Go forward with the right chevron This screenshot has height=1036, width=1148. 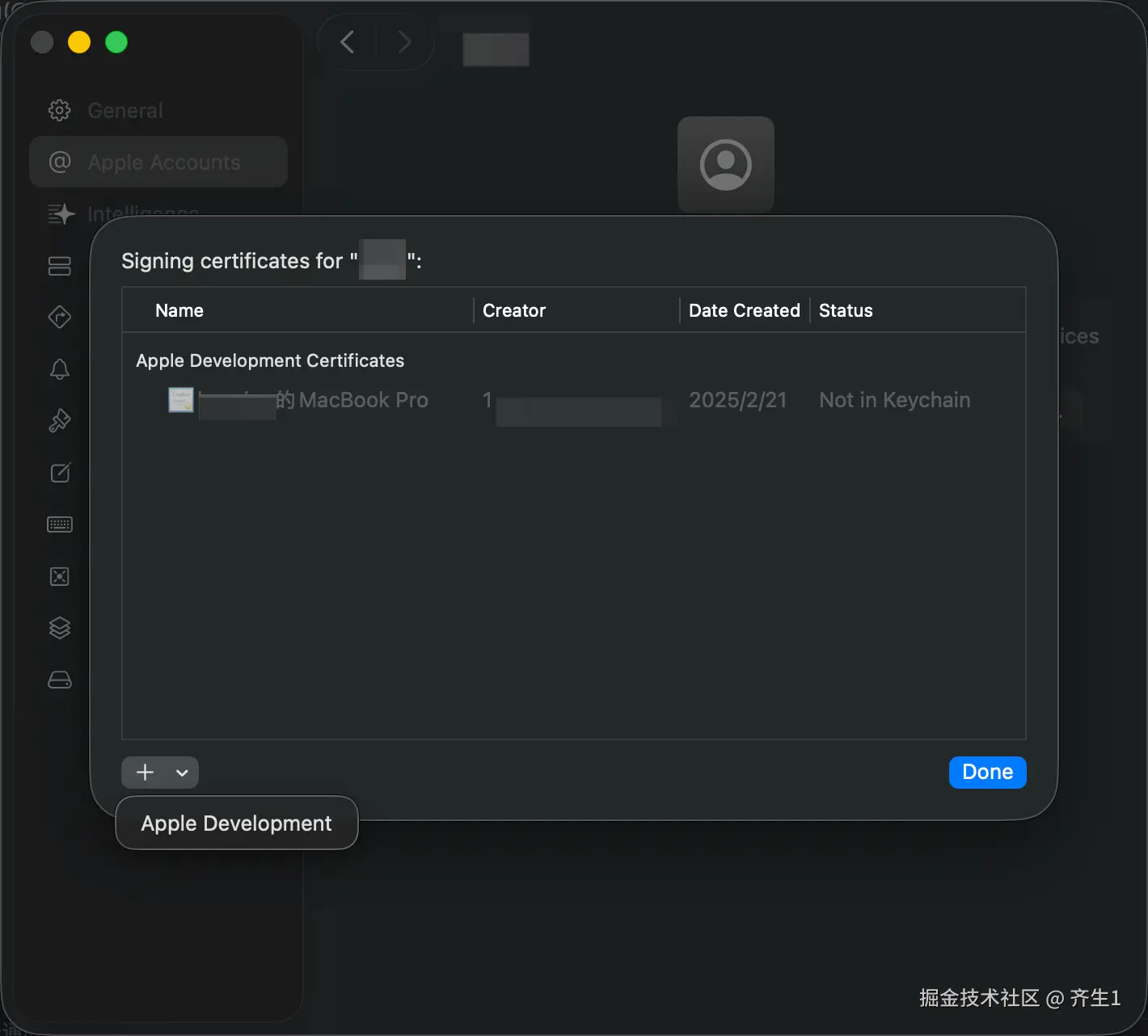click(x=404, y=42)
